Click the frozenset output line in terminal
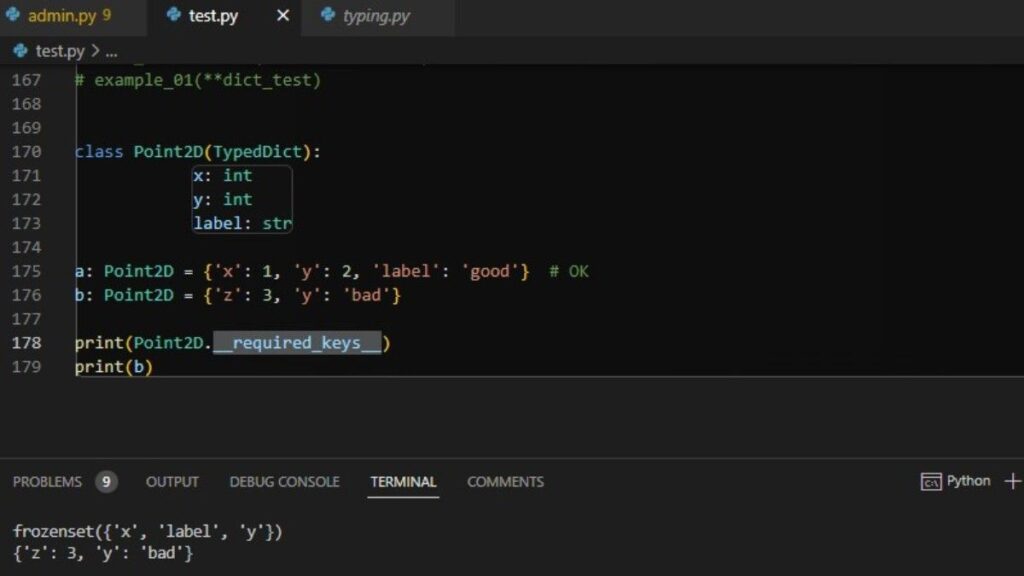Viewport: 1024px width, 576px height. 148,532
